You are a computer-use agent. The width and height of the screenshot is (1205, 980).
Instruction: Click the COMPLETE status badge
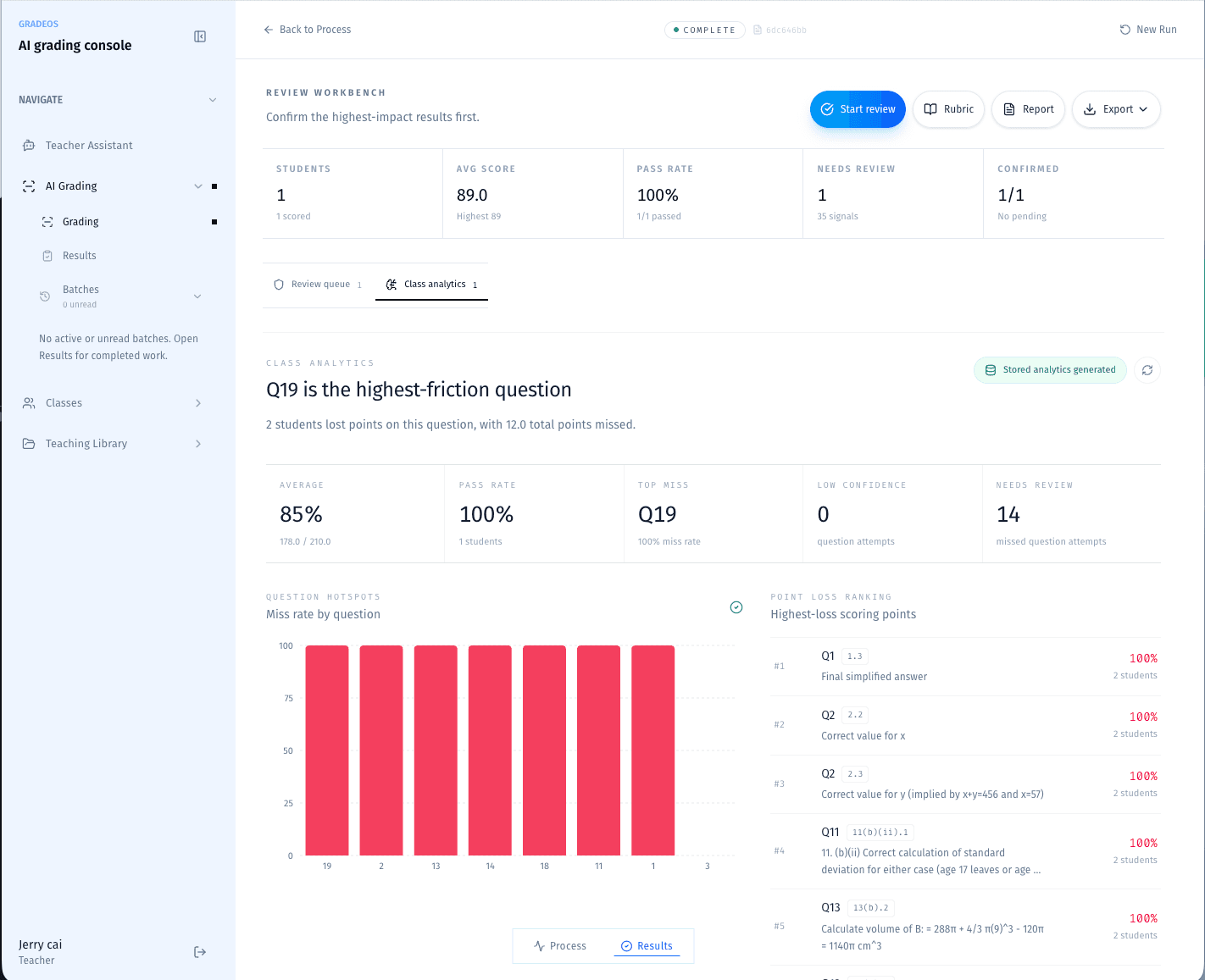705,30
